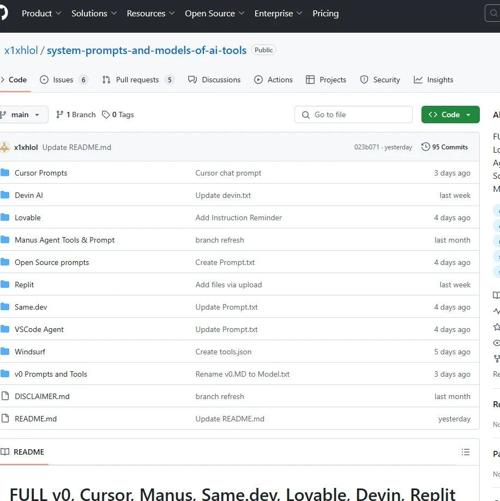Screen dimensions: 500x501
Task: Click the Pull requests icon
Action: [106, 80]
